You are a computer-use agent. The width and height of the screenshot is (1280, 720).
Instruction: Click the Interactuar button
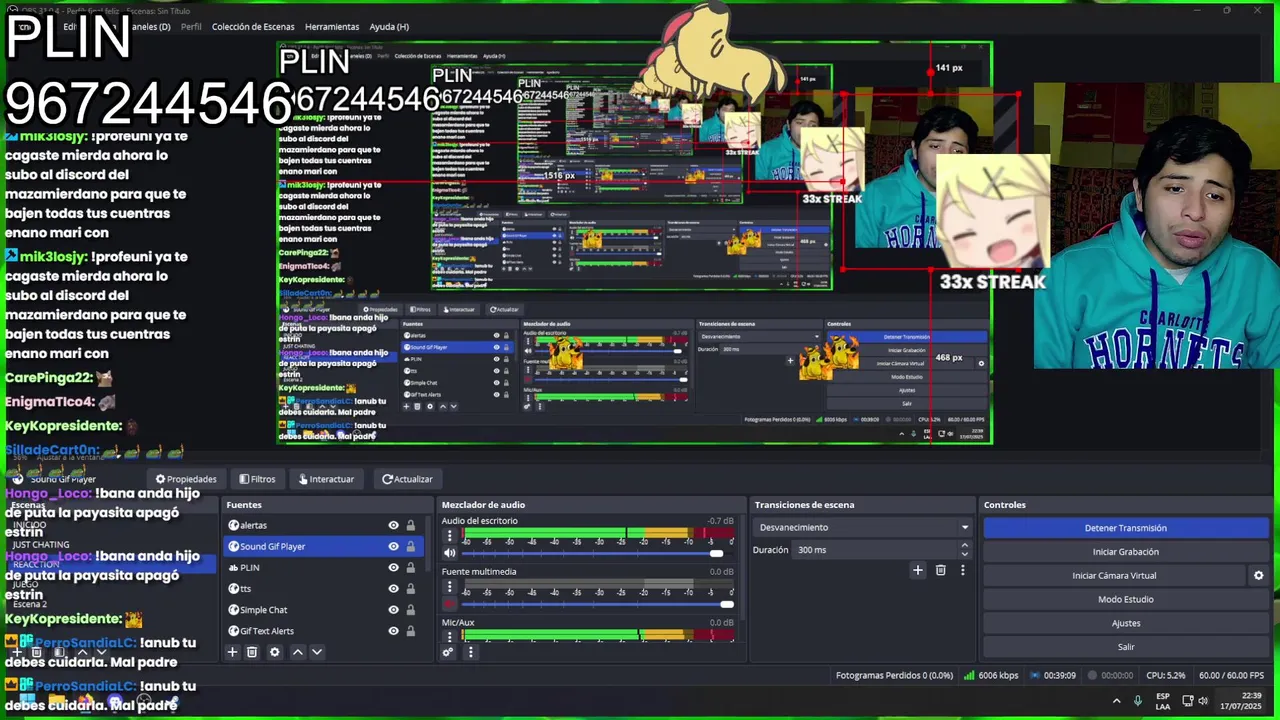326,479
